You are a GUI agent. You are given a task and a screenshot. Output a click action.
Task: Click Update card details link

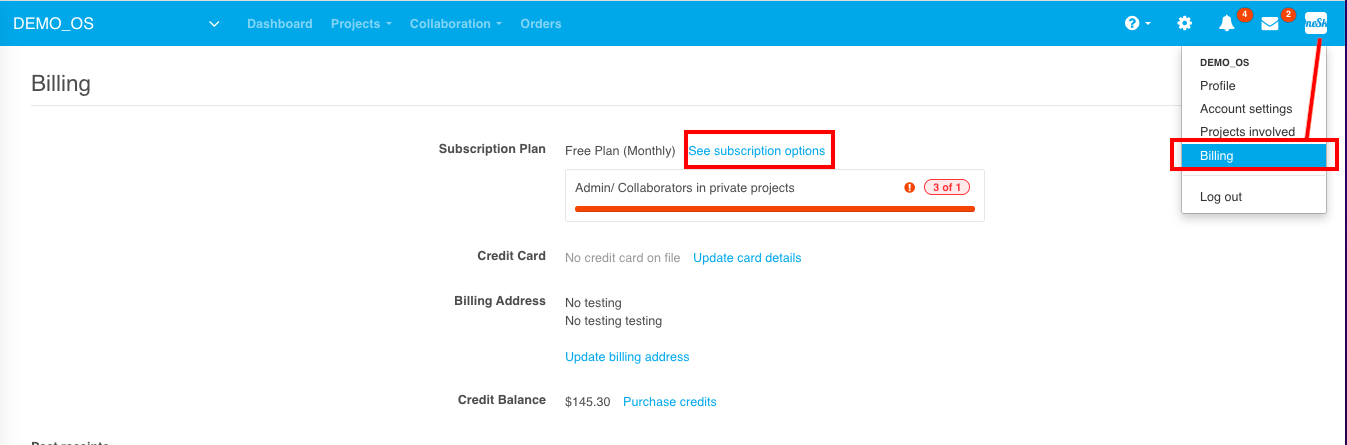coord(747,258)
